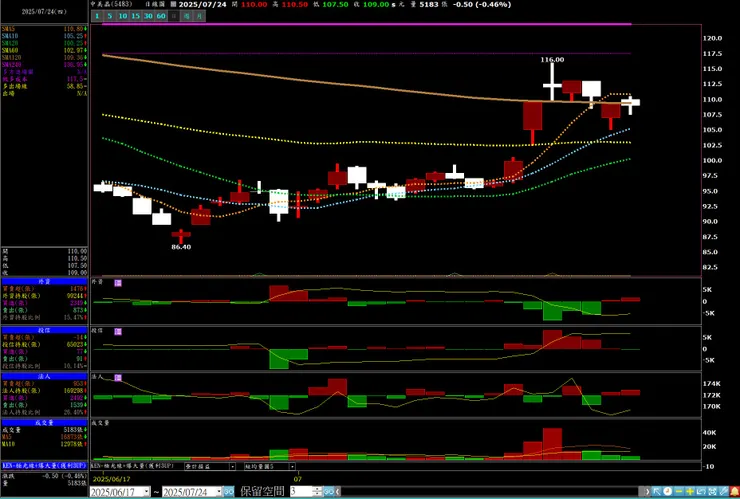Click the clock icon in bottom toolbar
Screen dimensions: 740x499
(x=667, y=491)
